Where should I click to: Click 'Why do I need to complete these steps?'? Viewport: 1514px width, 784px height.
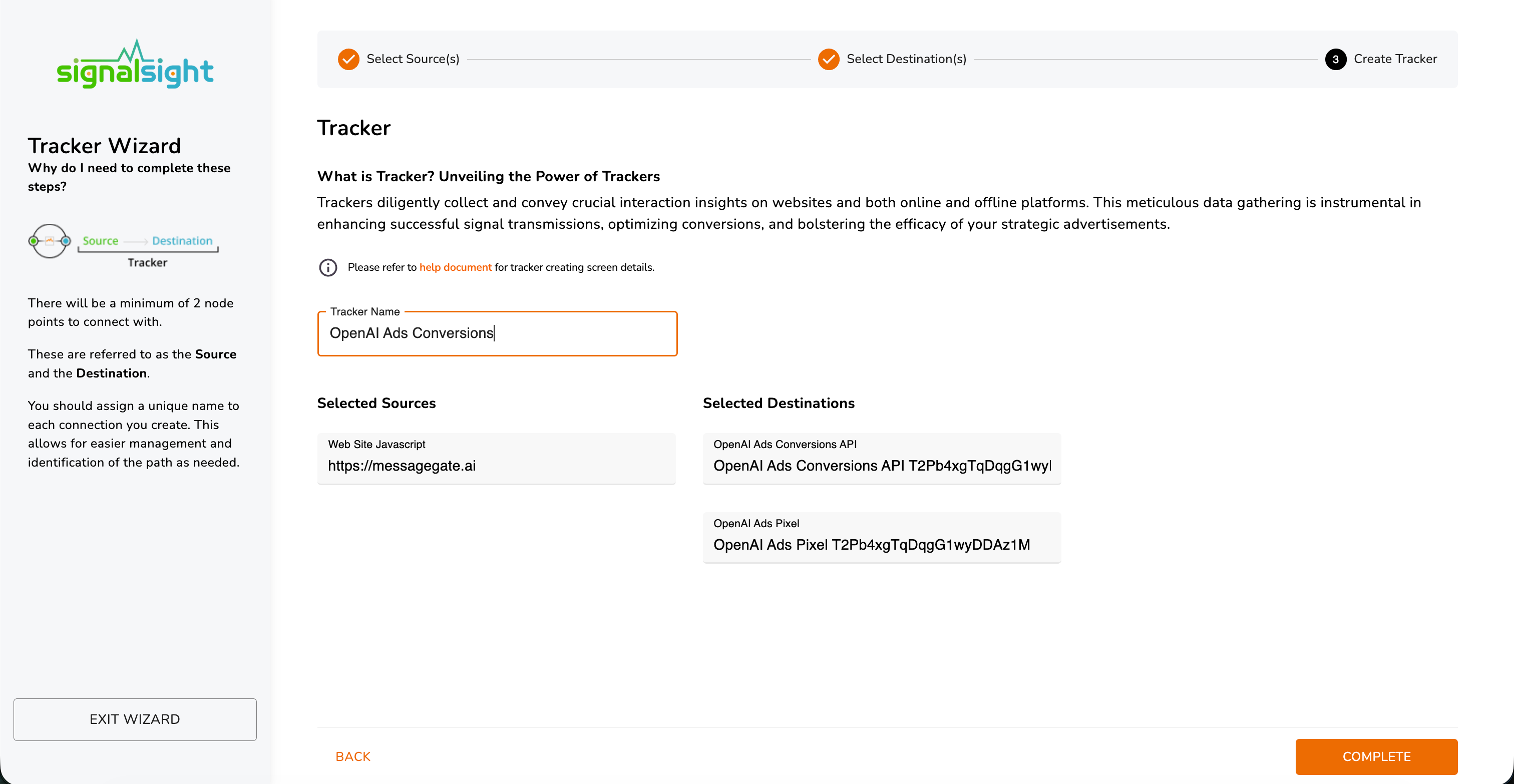(129, 177)
